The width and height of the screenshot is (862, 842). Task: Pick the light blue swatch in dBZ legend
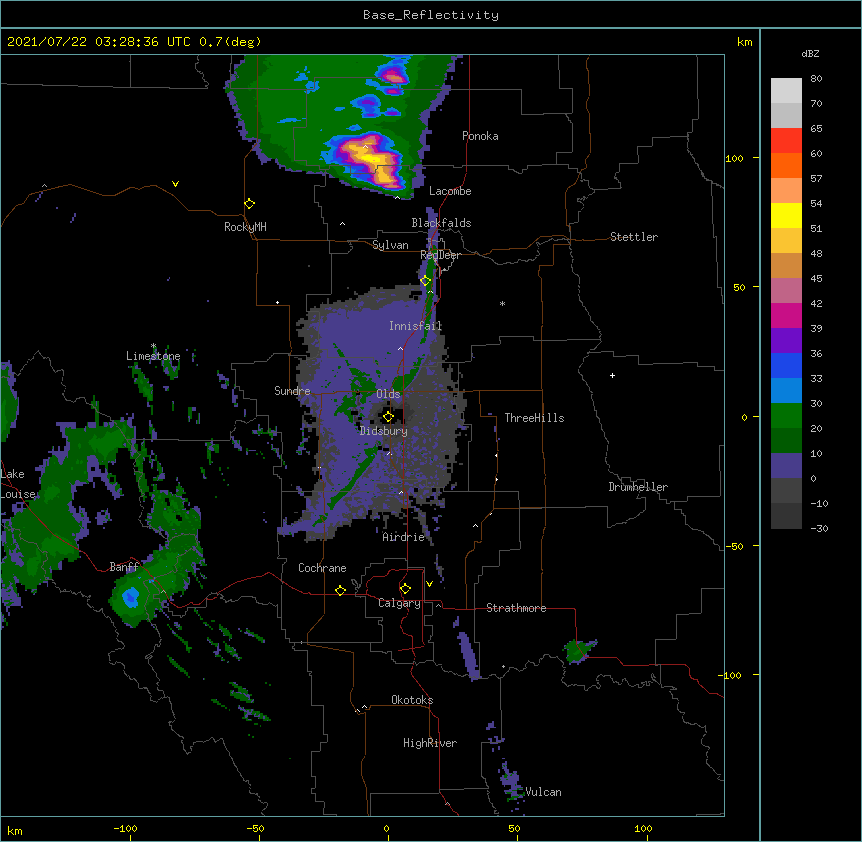(786, 390)
